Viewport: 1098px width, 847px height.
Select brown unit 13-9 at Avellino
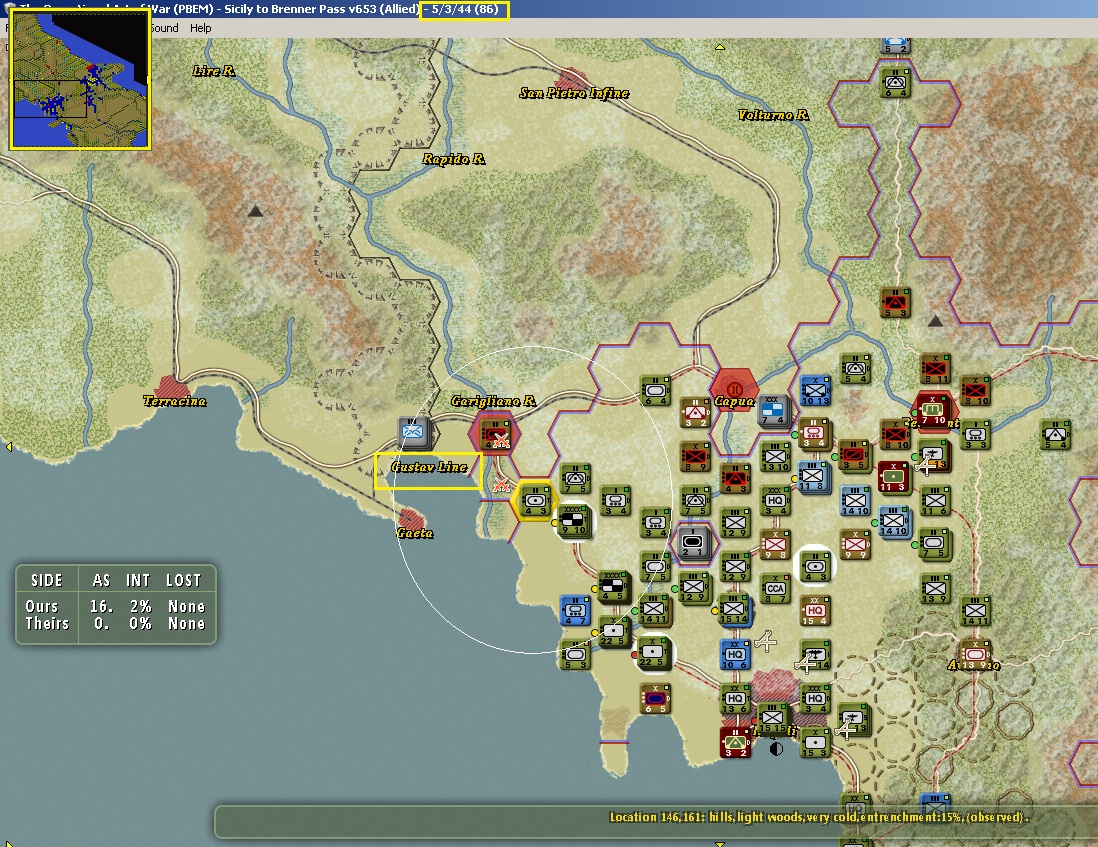pyautogui.click(x=974, y=655)
